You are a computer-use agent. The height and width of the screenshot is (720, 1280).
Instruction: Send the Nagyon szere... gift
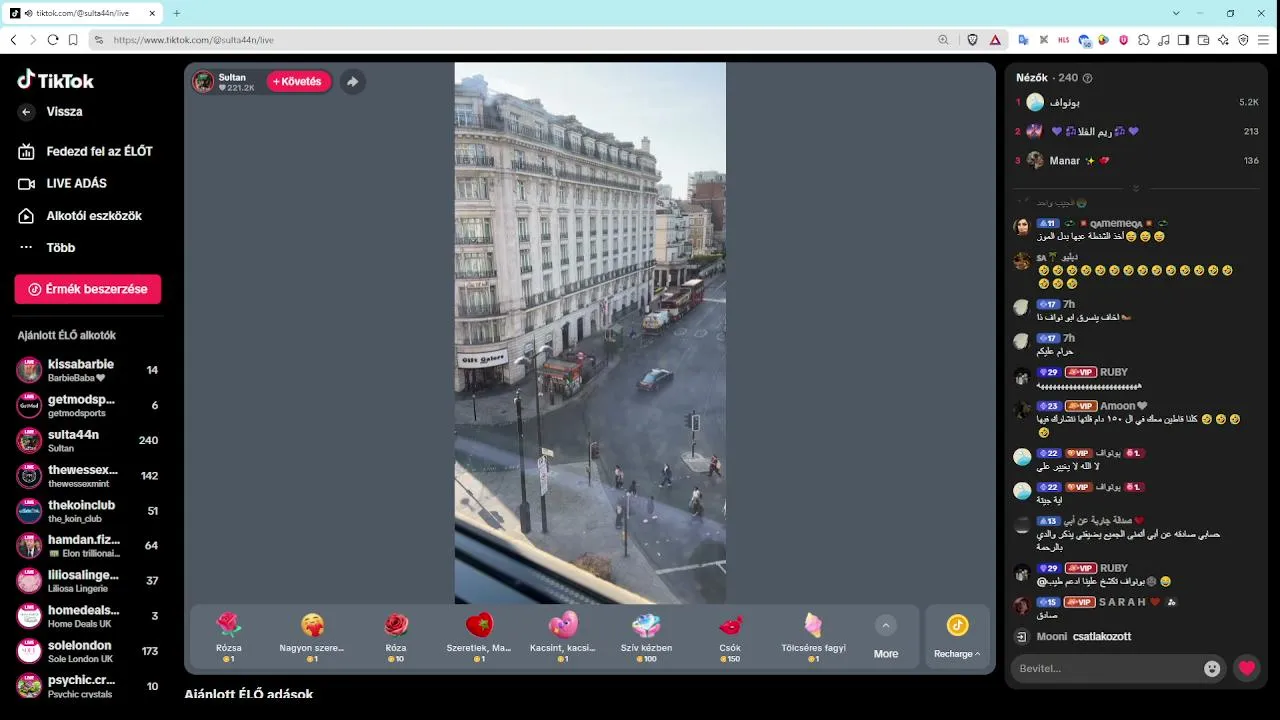coord(312,637)
